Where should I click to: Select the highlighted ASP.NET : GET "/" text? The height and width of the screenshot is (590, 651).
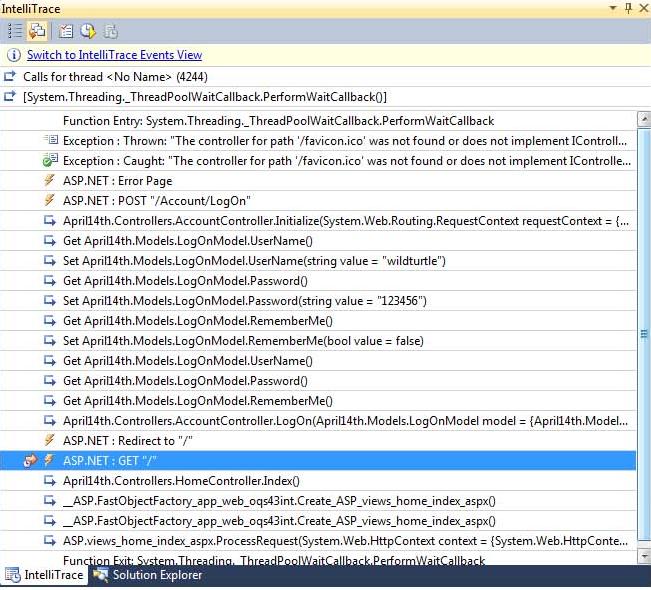click(x=110, y=461)
